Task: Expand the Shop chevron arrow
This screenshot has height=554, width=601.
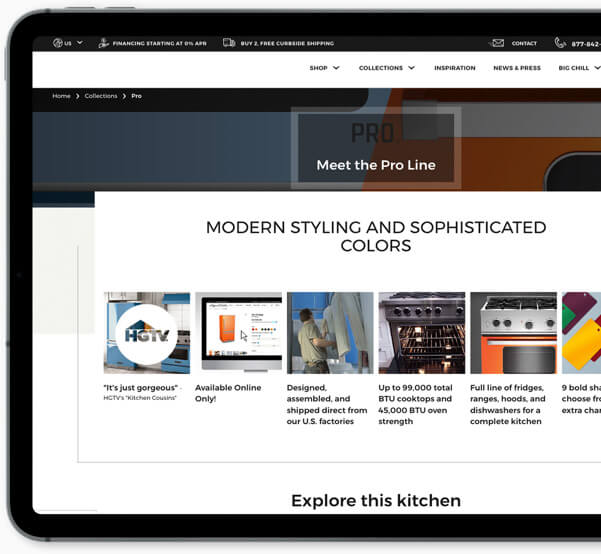Action: [x=336, y=68]
